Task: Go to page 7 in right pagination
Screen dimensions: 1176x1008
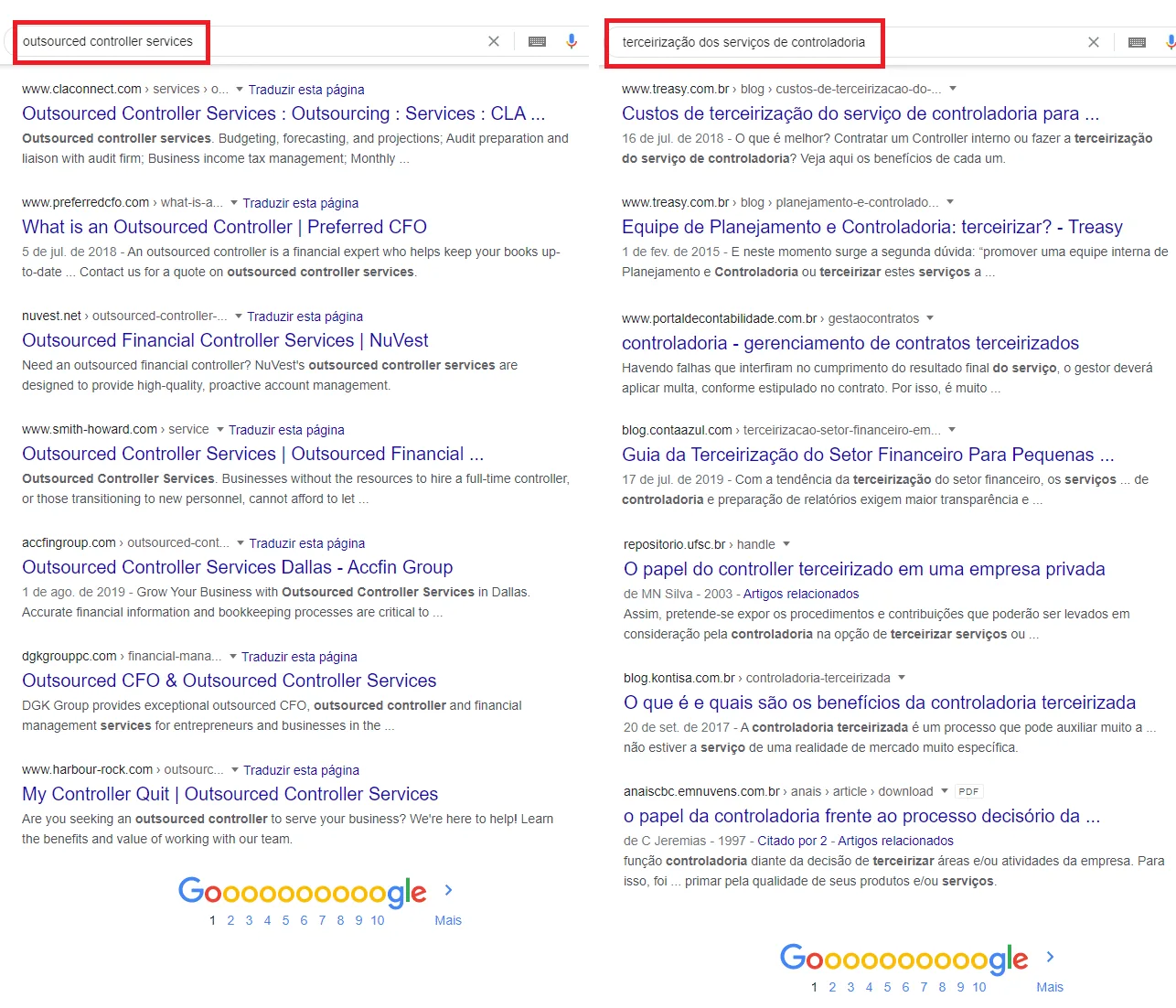Action: (924, 987)
